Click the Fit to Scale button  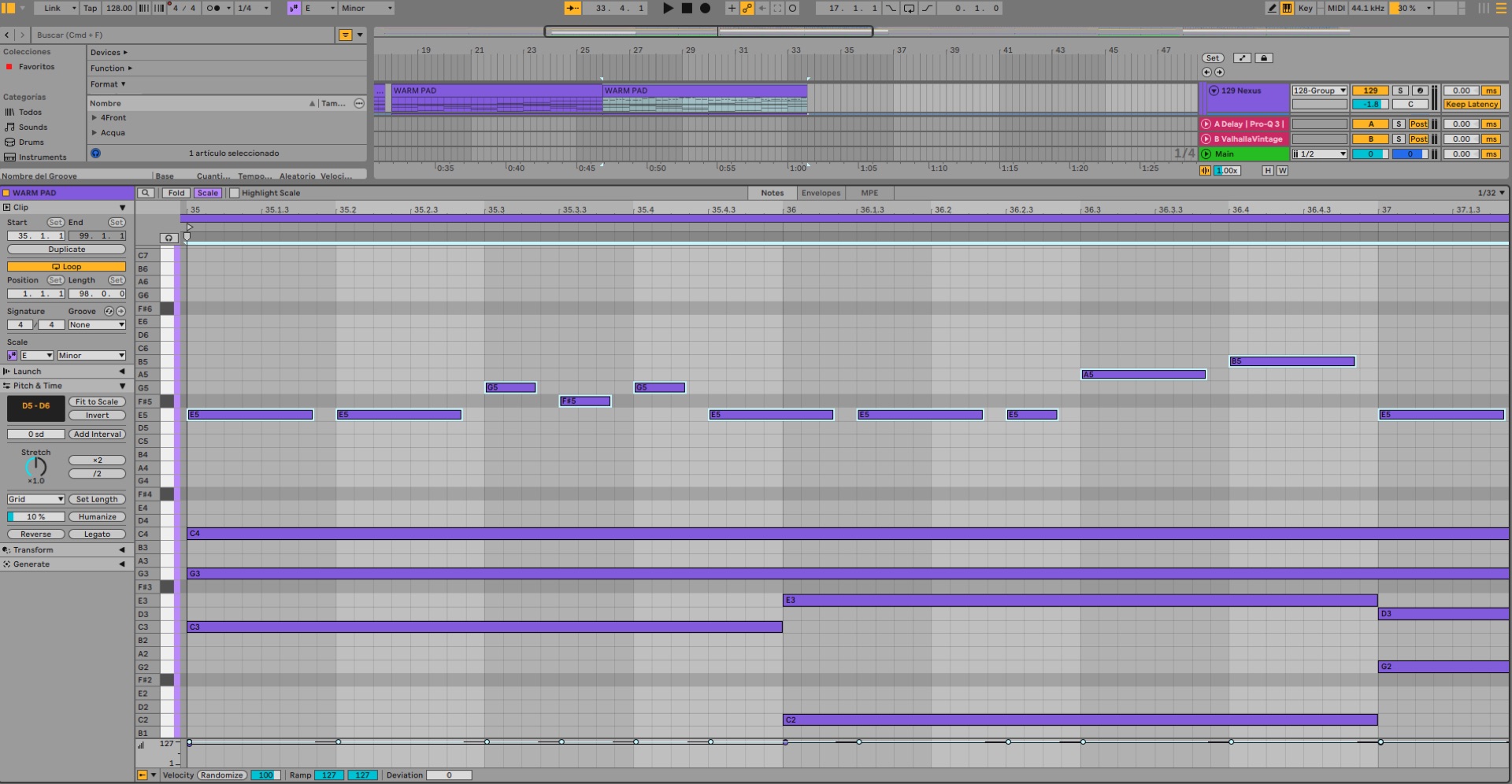point(97,402)
